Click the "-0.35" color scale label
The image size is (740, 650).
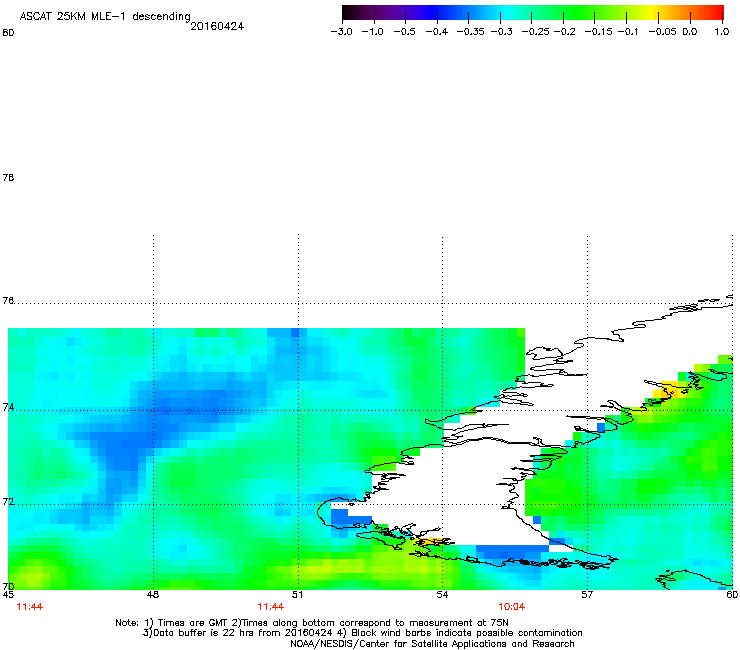471,32
